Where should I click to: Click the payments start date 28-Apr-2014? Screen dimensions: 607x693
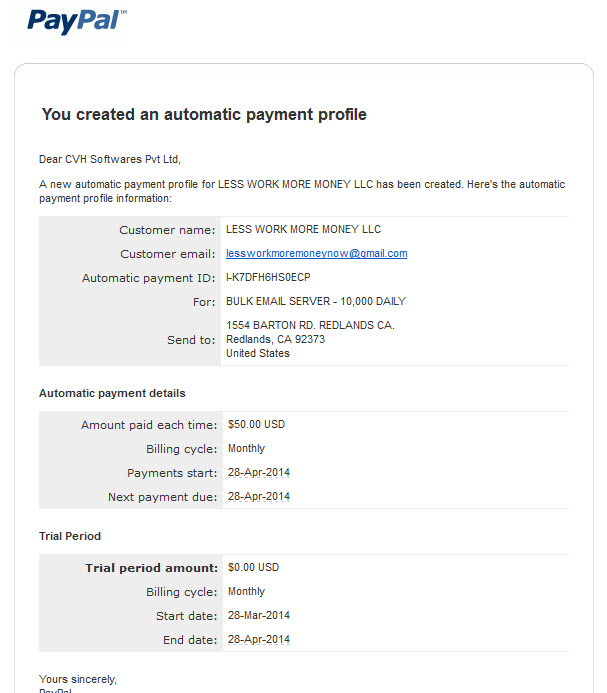coord(259,472)
